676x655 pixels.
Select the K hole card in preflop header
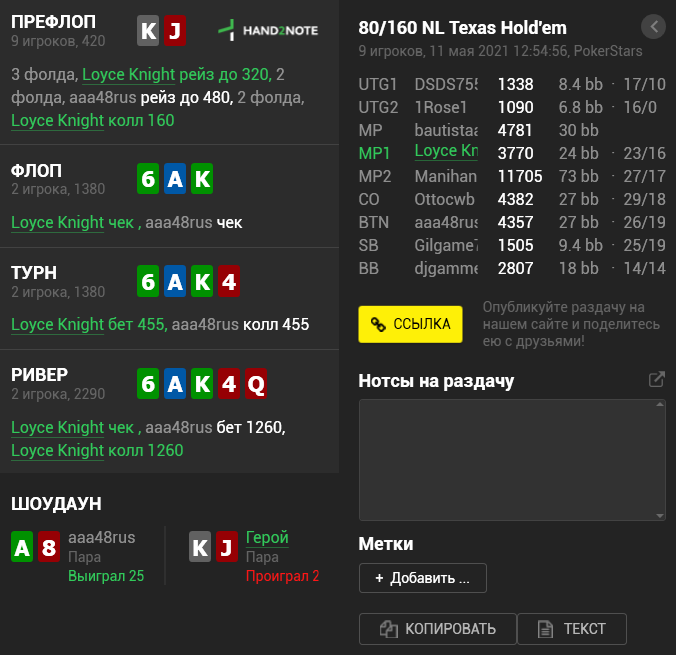pyautogui.click(x=148, y=31)
